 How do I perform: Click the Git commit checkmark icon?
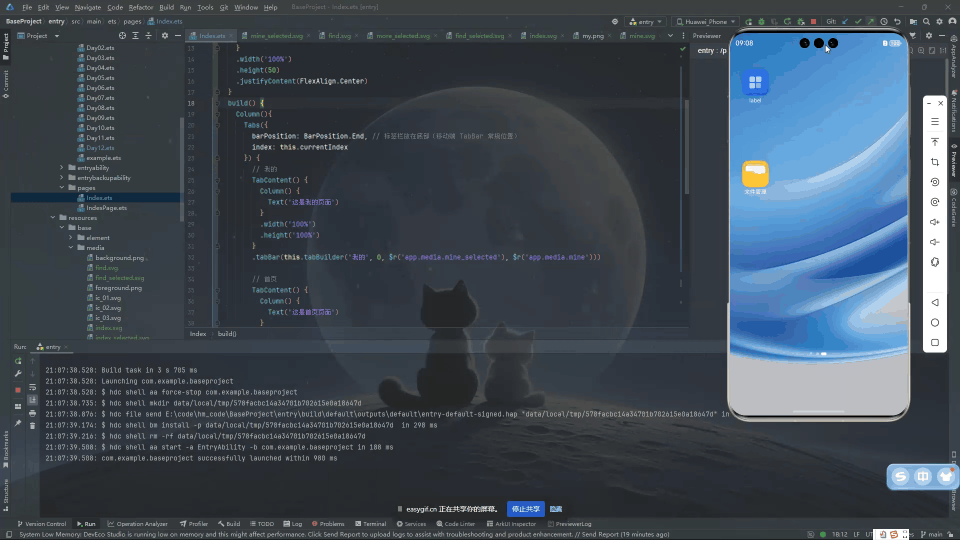858,21
